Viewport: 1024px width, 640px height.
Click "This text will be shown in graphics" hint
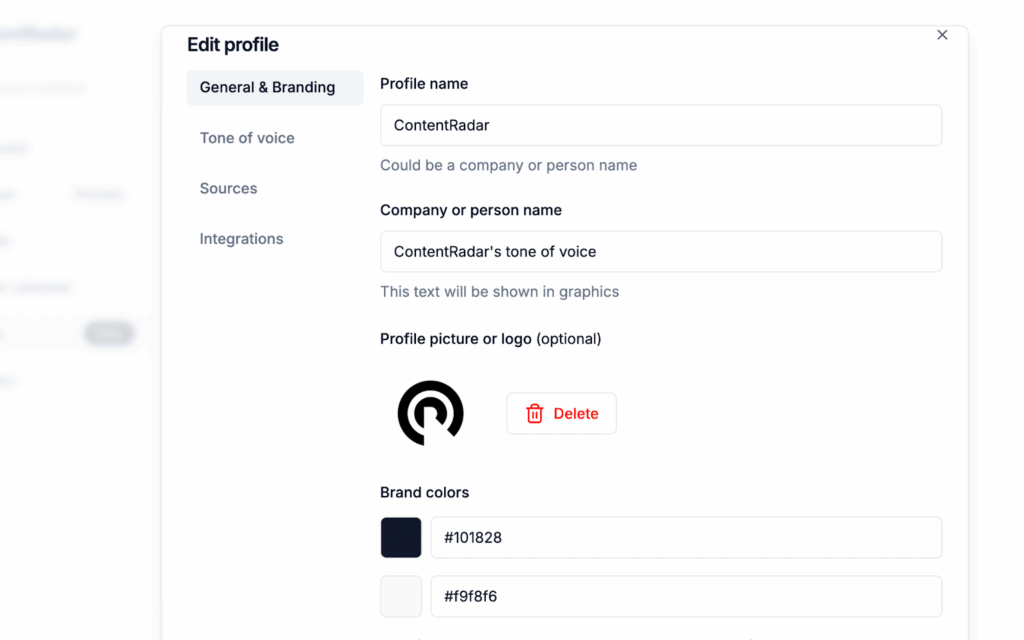coord(499,292)
